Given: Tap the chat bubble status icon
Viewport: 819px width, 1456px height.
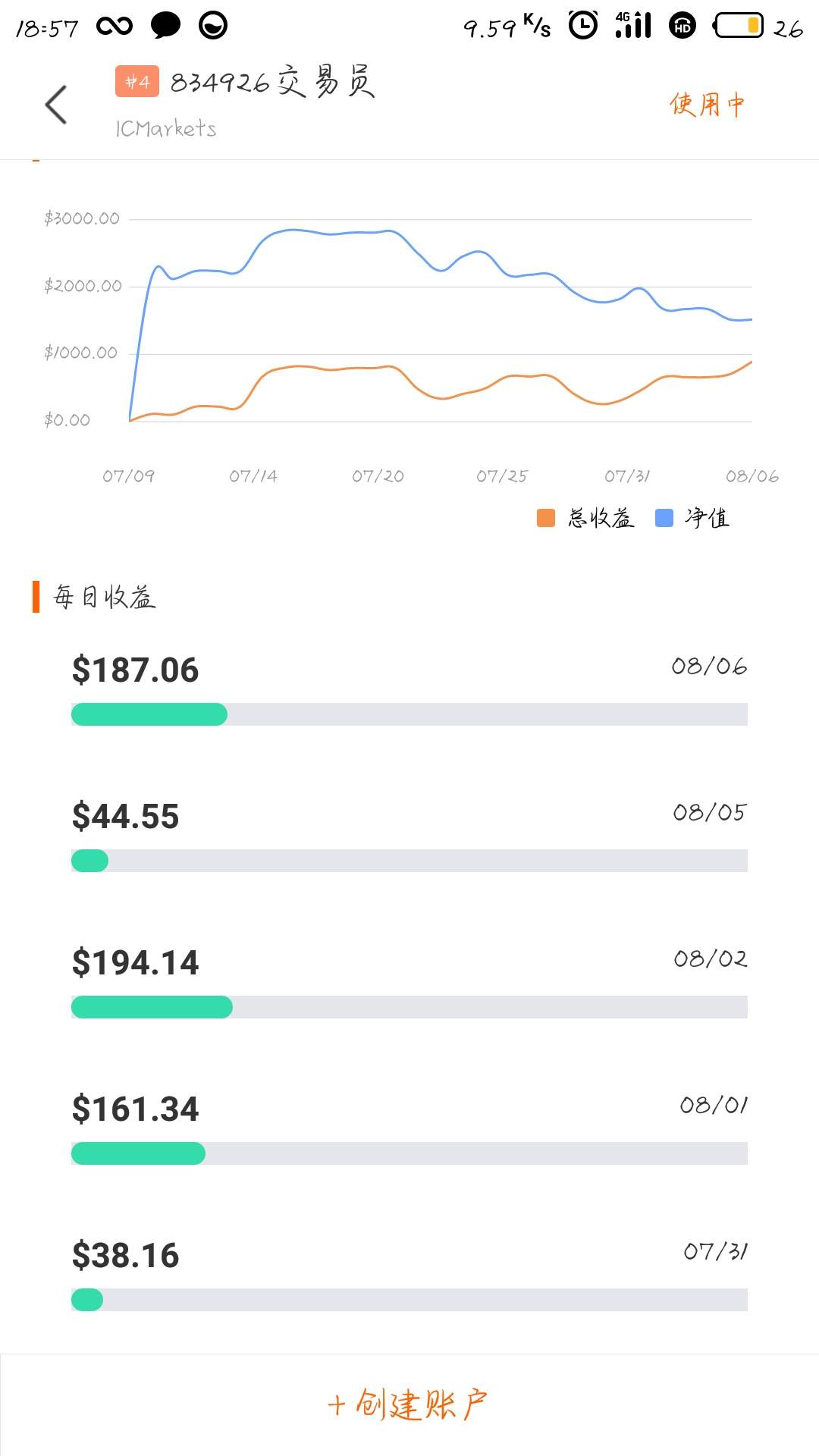Looking at the screenshot, I should coord(165,26).
